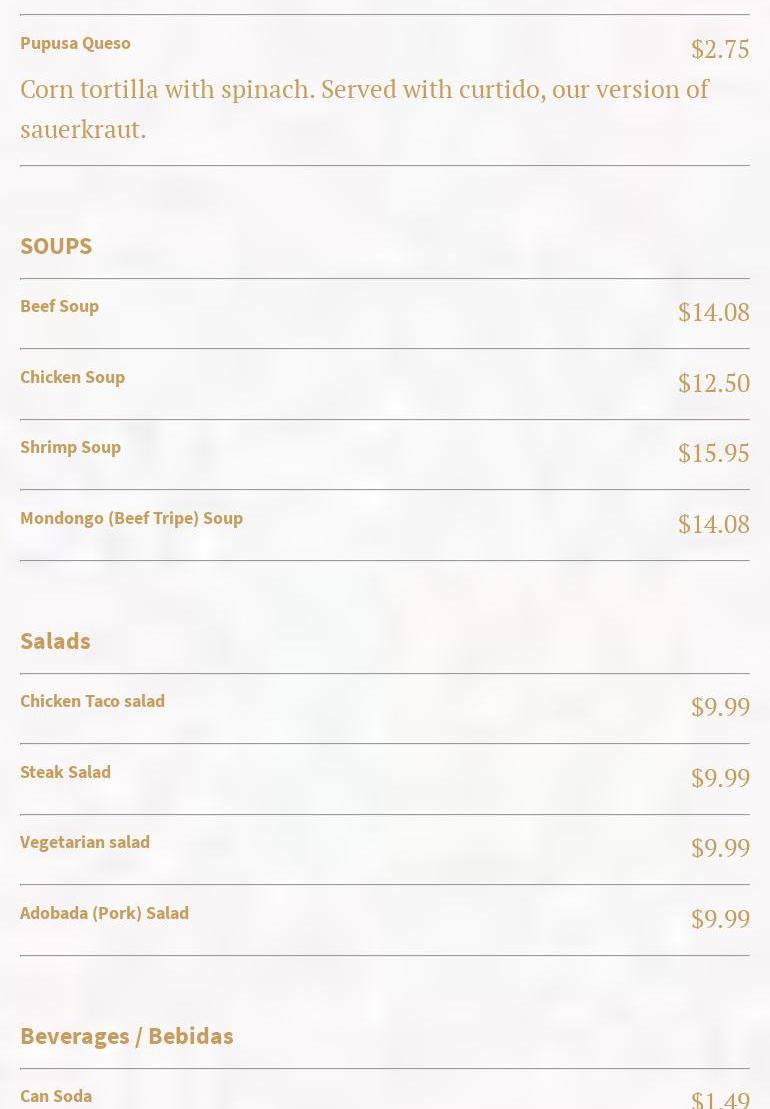Select the Chicken Soup item
770x1109 pixels.
(x=72, y=377)
